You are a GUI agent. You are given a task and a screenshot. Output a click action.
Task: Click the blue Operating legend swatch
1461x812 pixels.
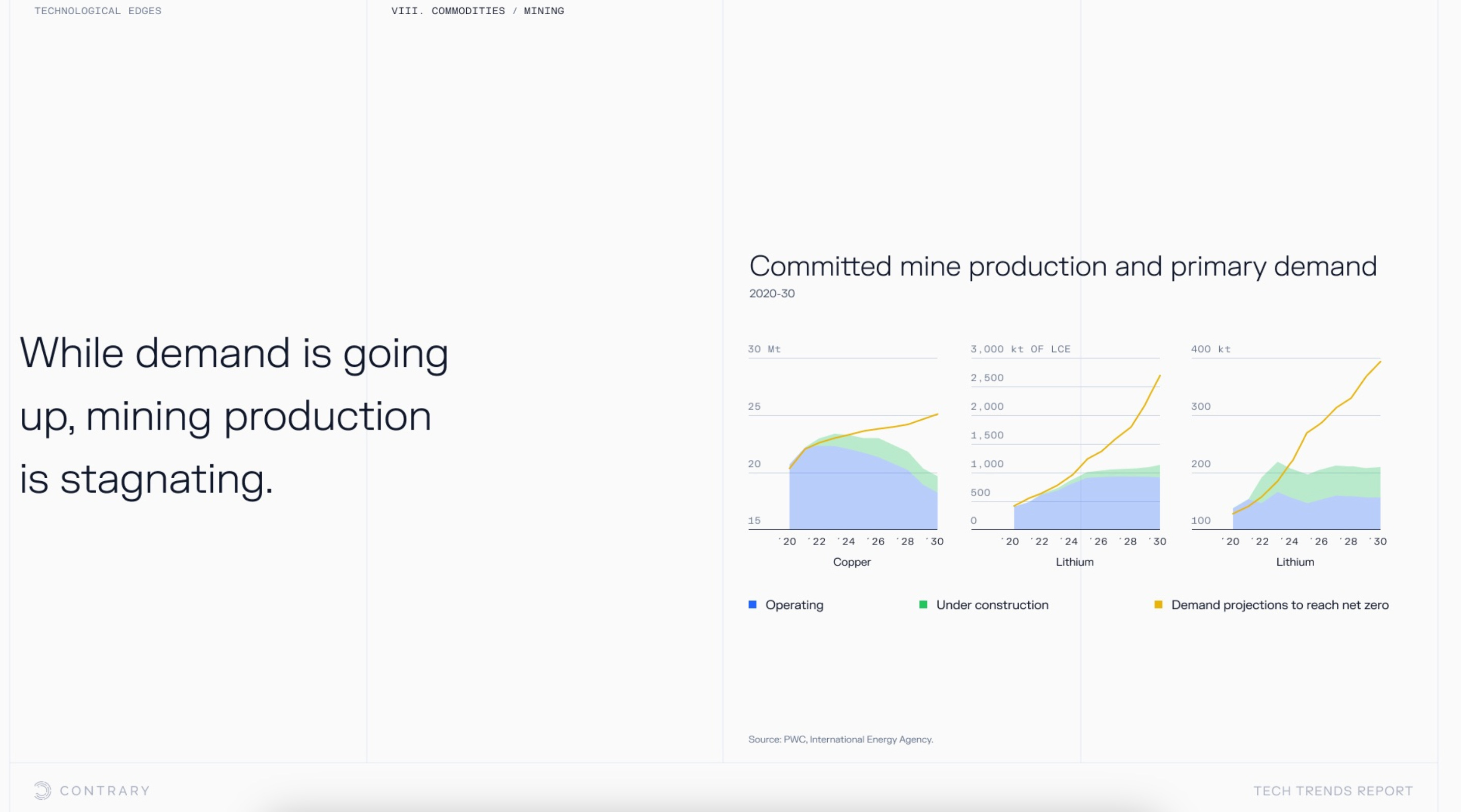click(x=752, y=604)
